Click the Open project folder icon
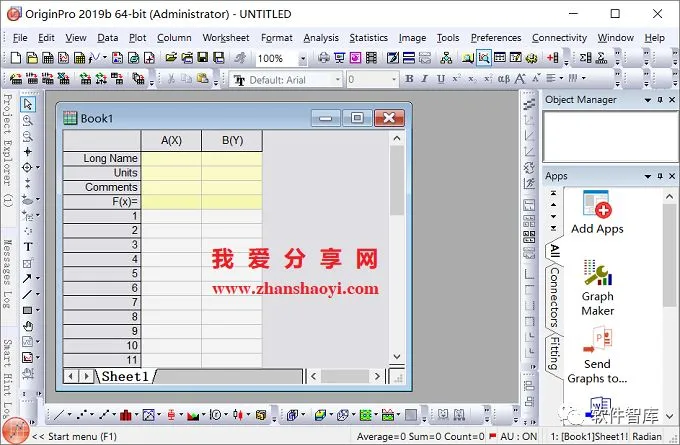 tap(171, 58)
